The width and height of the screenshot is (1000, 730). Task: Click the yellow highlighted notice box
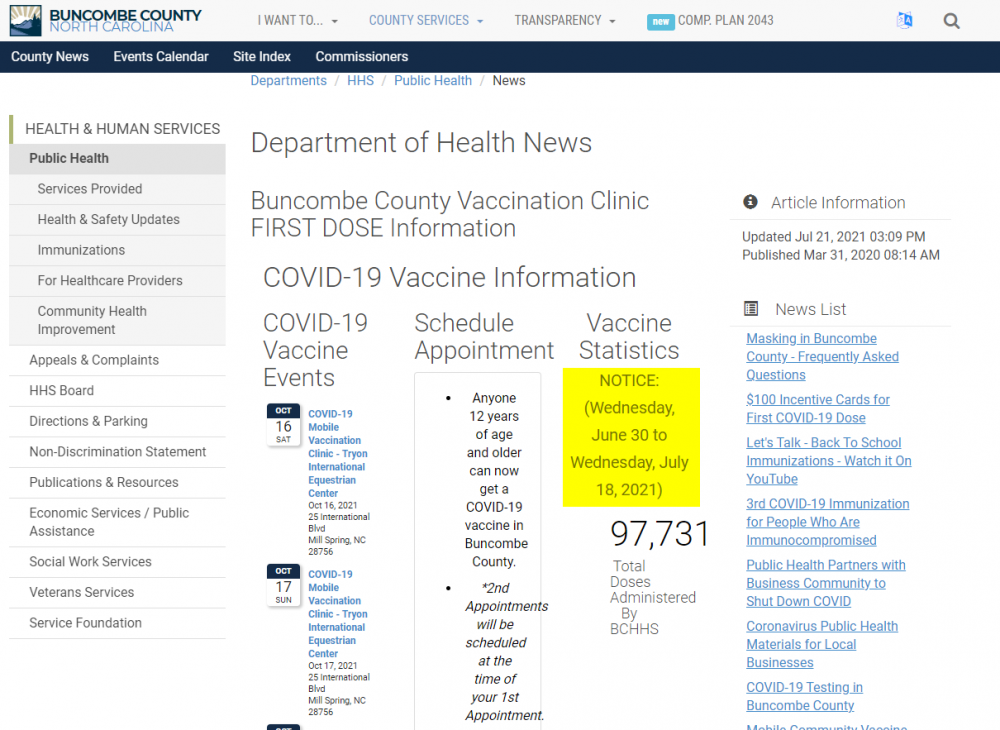click(x=630, y=436)
